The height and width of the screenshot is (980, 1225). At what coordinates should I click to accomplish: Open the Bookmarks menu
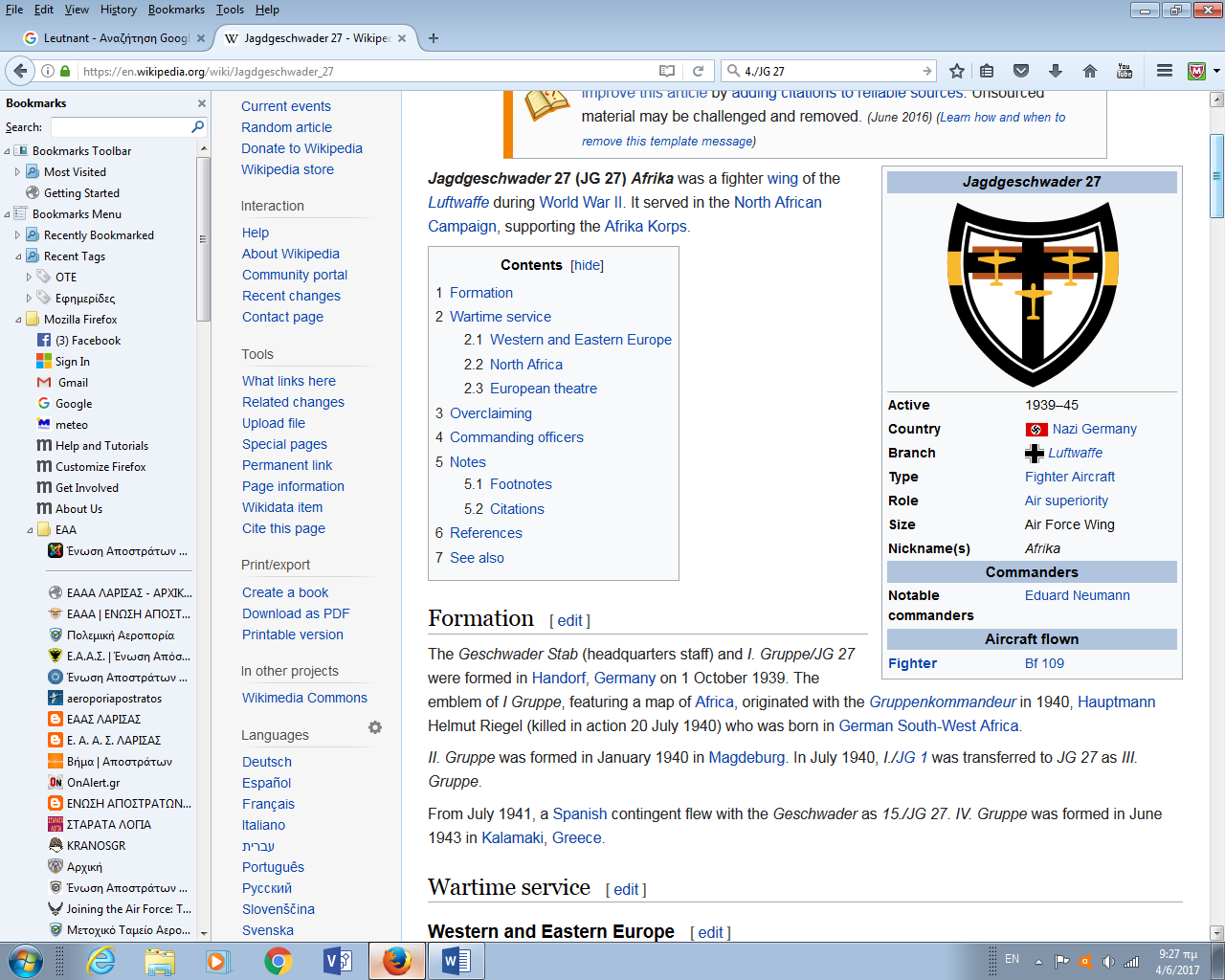[x=176, y=10]
